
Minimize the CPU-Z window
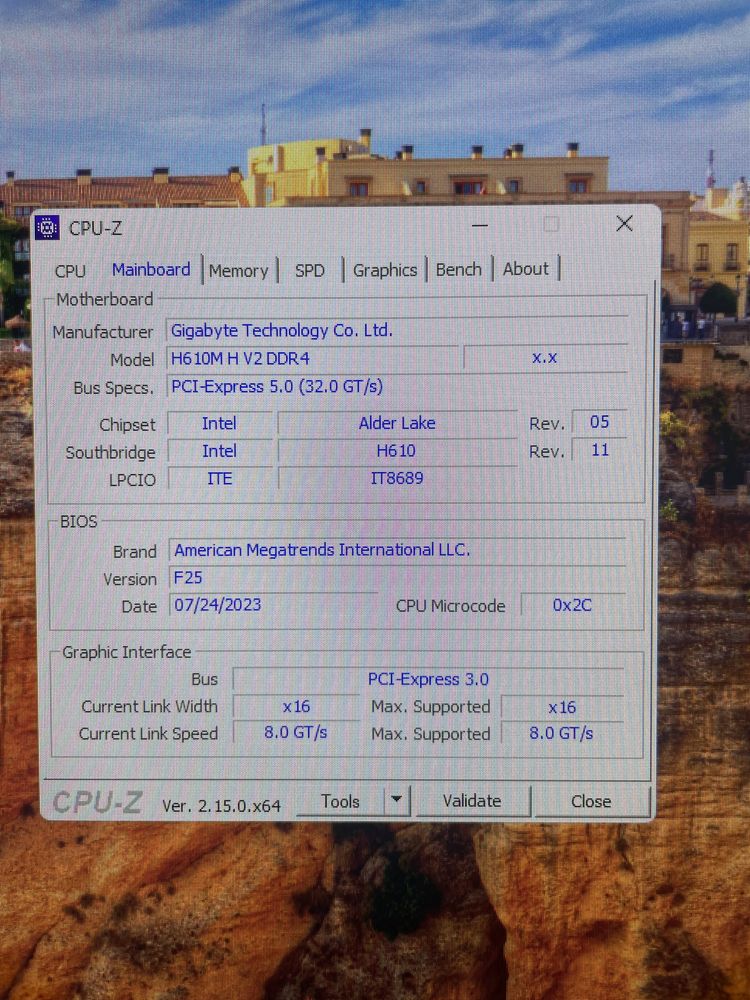[480, 225]
